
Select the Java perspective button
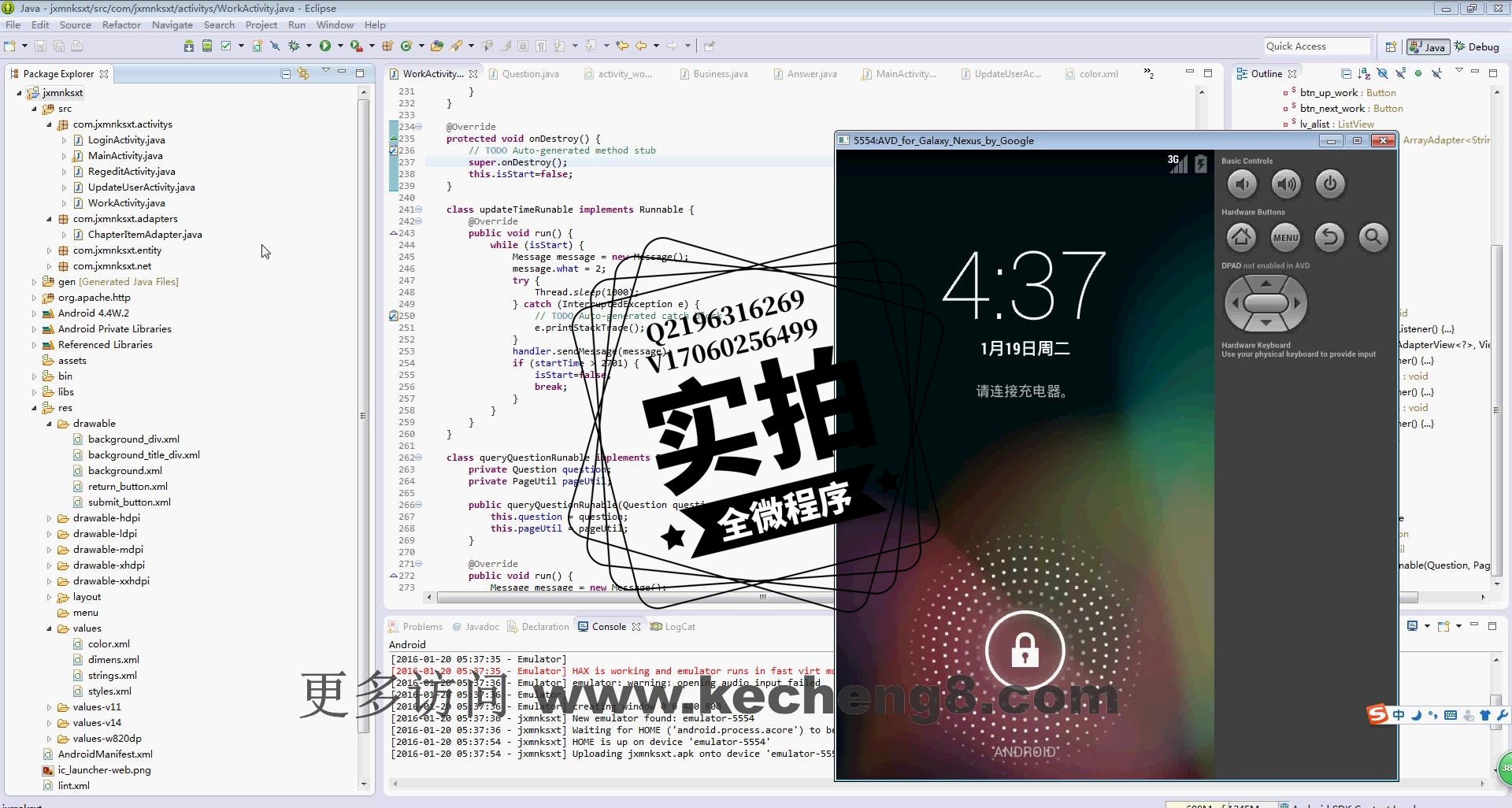pyautogui.click(x=1429, y=46)
